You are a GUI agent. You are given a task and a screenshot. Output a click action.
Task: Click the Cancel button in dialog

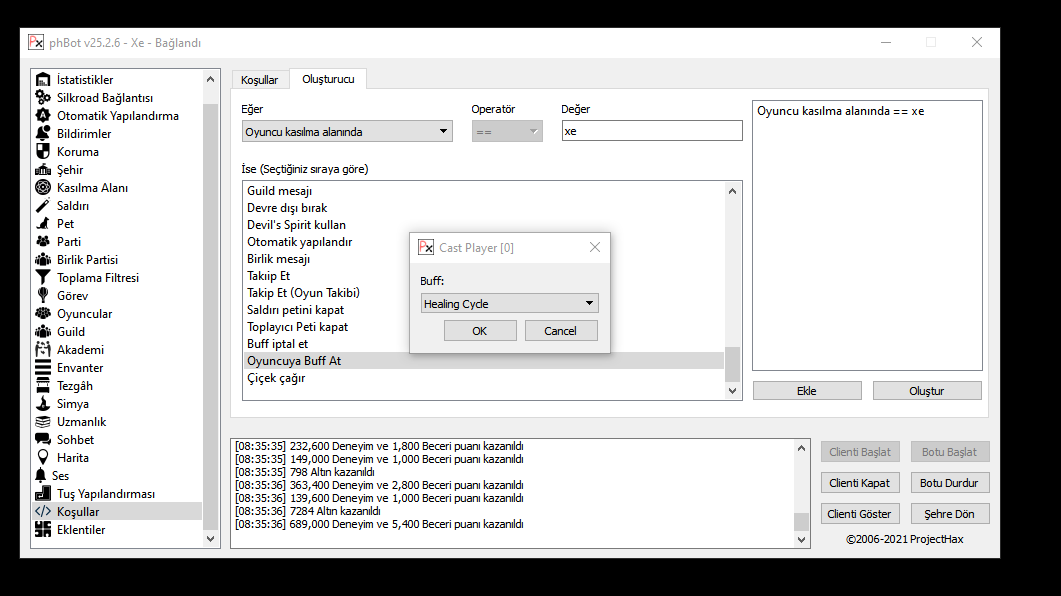tap(560, 331)
